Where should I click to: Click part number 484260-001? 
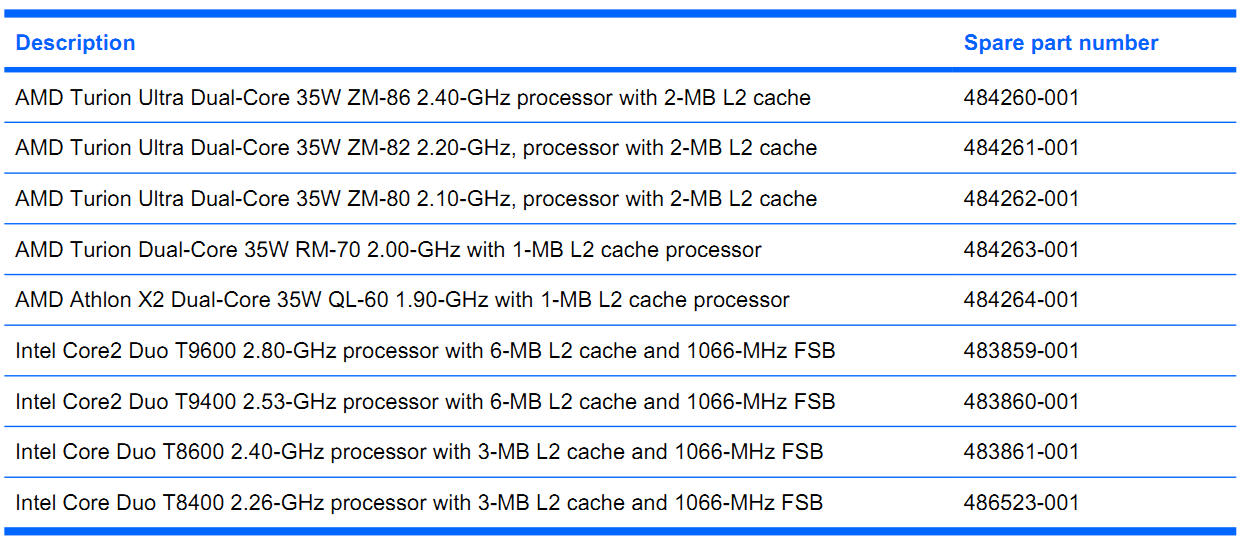pyautogui.click(x=1022, y=98)
